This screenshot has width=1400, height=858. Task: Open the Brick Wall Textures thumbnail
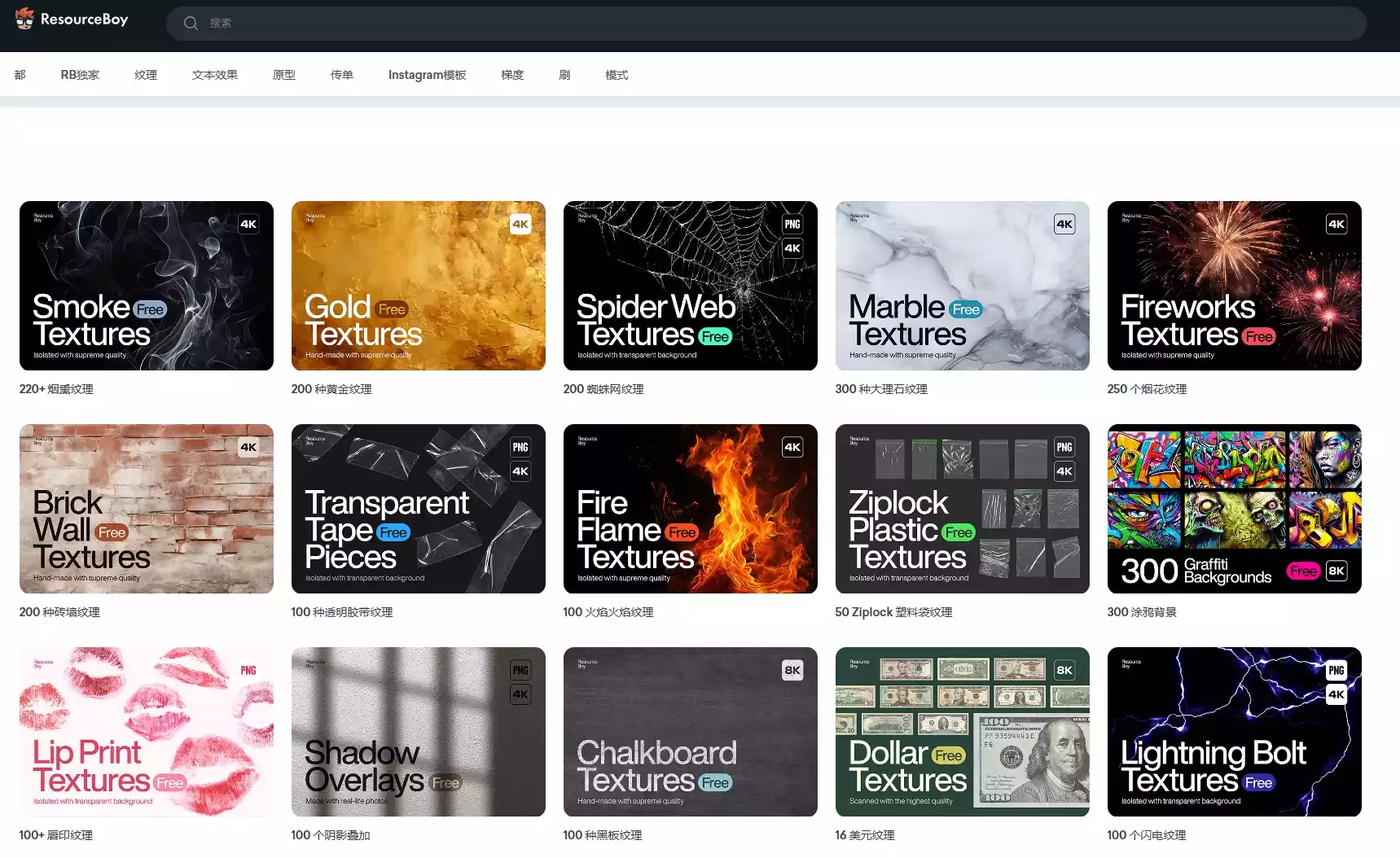147,509
